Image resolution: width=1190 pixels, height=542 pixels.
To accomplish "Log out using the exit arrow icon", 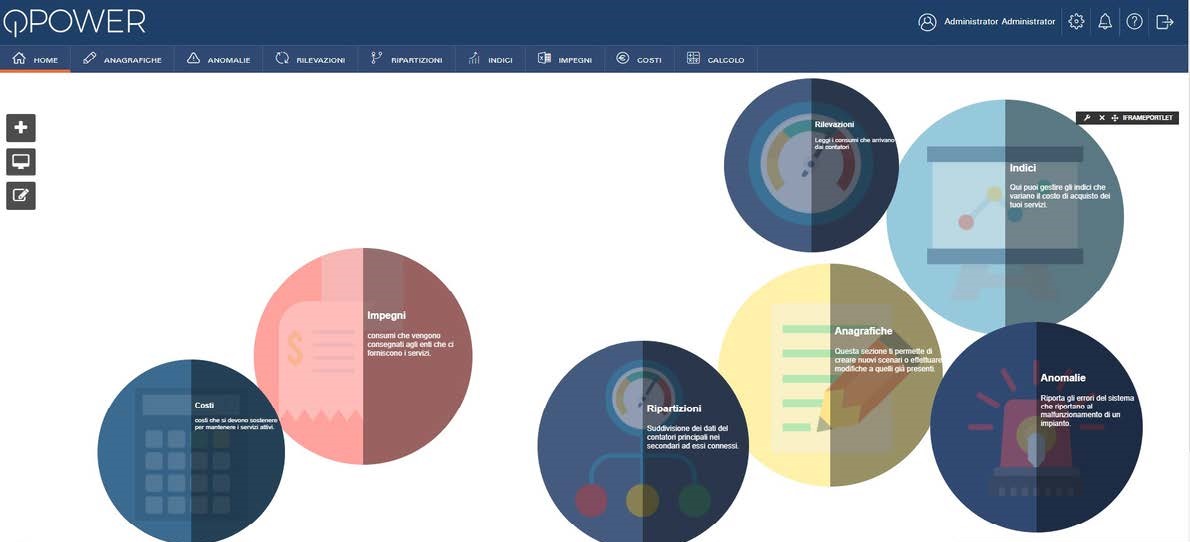I will pyautogui.click(x=1164, y=21).
